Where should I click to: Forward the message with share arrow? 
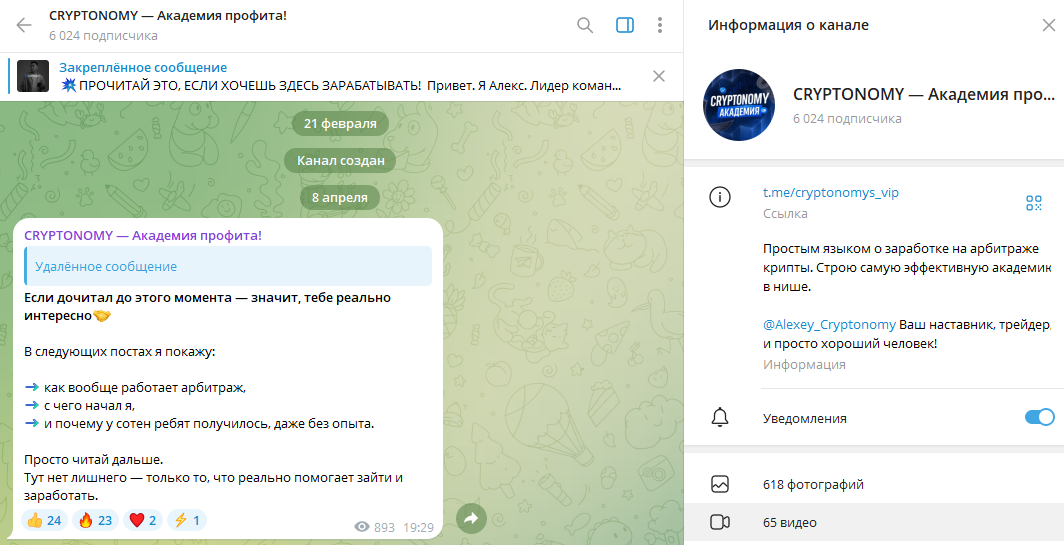pos(471,519)
